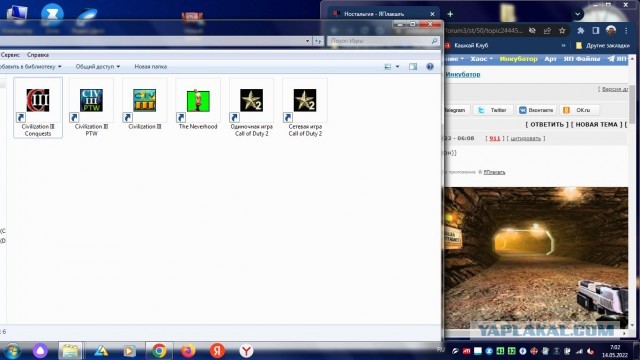Follow the Инкубатор breadcrumb link
Viewport: 640px width, 360px height.
(x=463, y=74)
